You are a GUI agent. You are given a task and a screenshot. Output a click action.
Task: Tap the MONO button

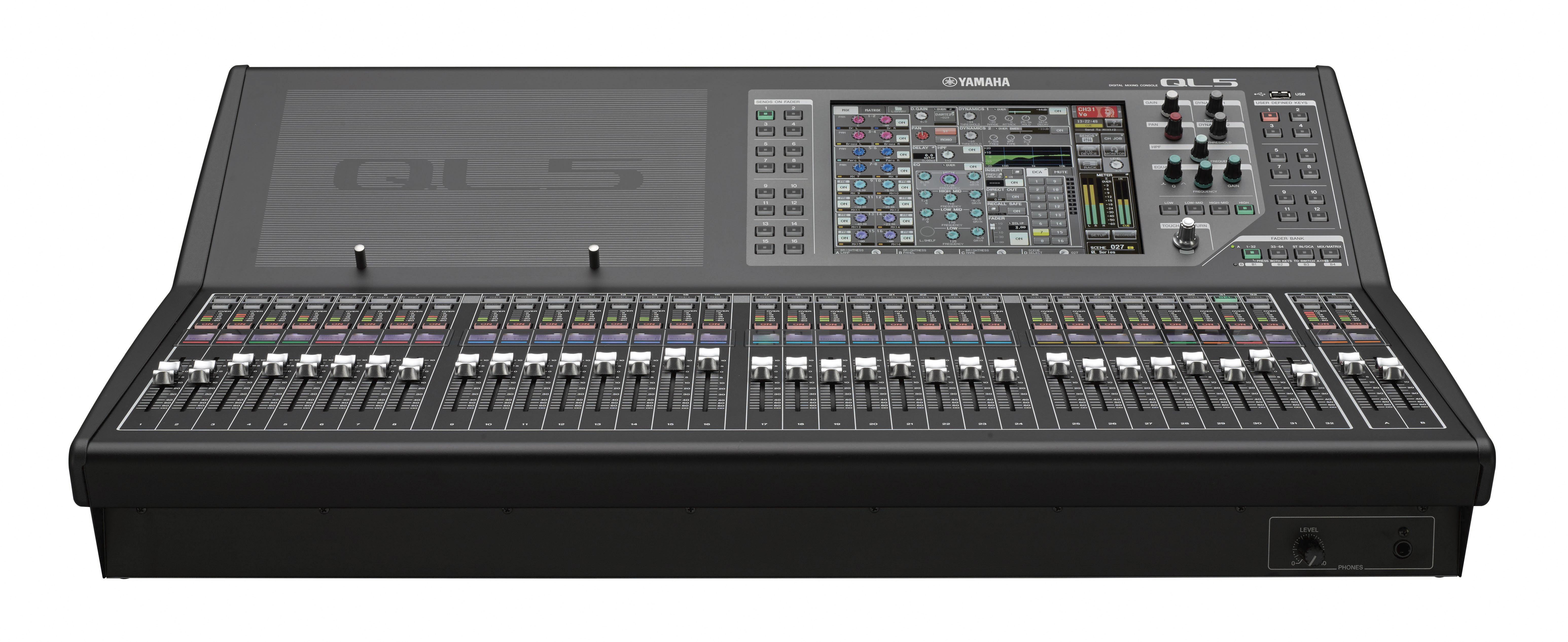(x=947, y=140)
